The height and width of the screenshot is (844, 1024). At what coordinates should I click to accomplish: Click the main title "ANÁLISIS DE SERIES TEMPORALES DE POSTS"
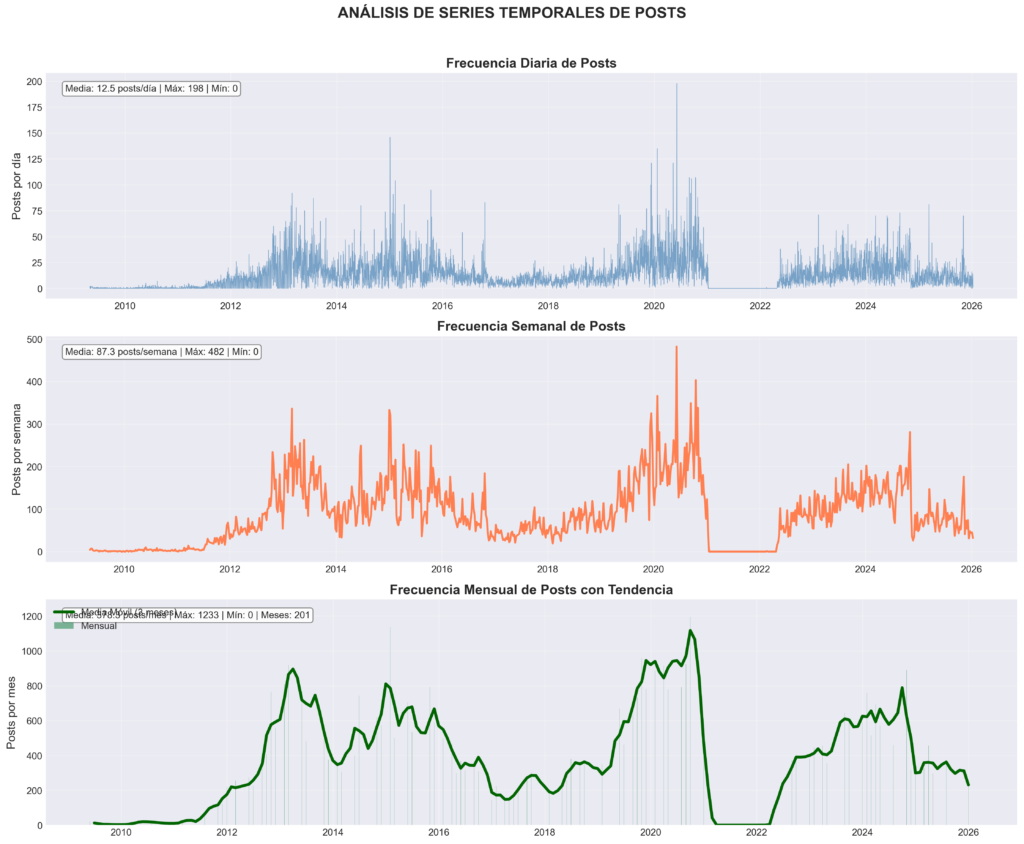point(511,13)
